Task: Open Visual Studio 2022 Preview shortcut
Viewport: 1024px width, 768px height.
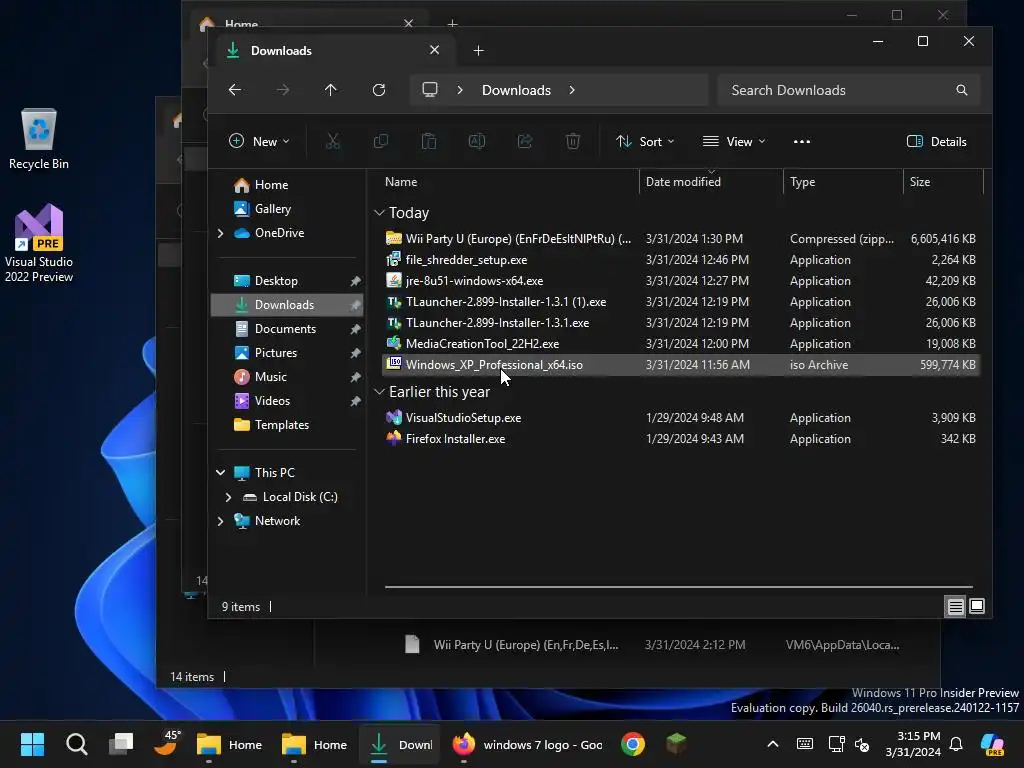Action: pos(39,243)
